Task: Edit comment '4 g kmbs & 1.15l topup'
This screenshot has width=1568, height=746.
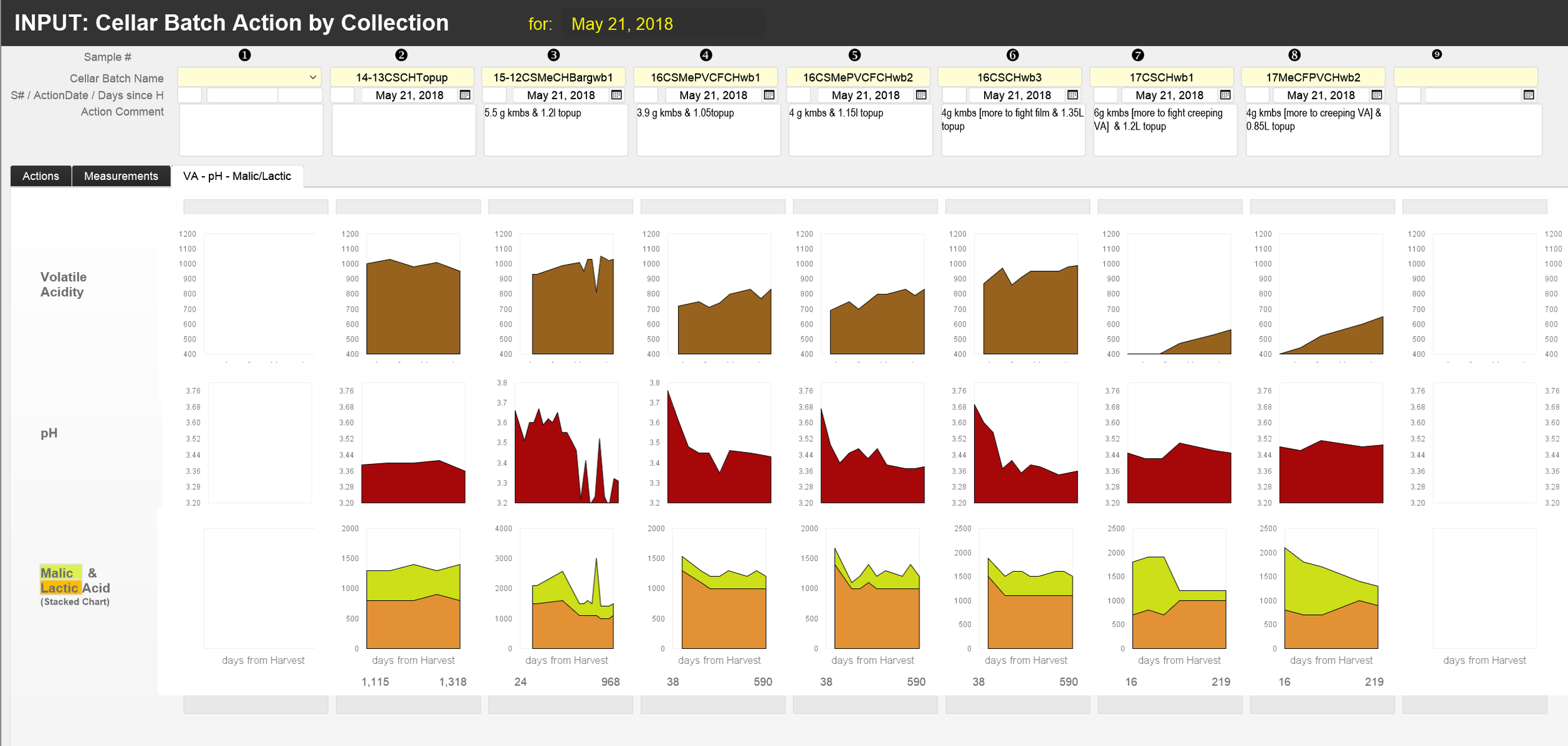Action: tap(861, 130)
